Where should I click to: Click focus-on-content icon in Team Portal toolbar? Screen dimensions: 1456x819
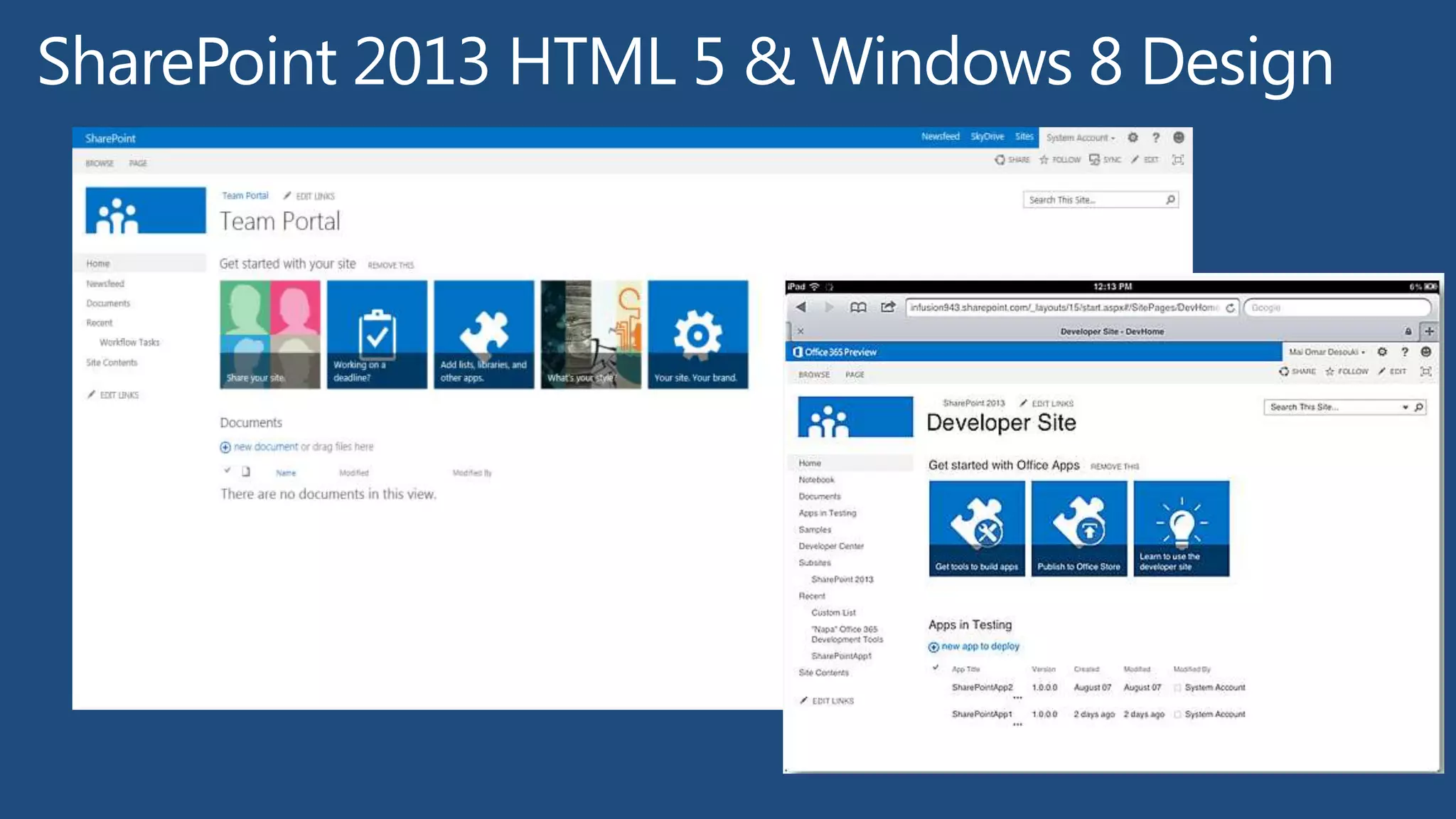[x=1178, y=159]
